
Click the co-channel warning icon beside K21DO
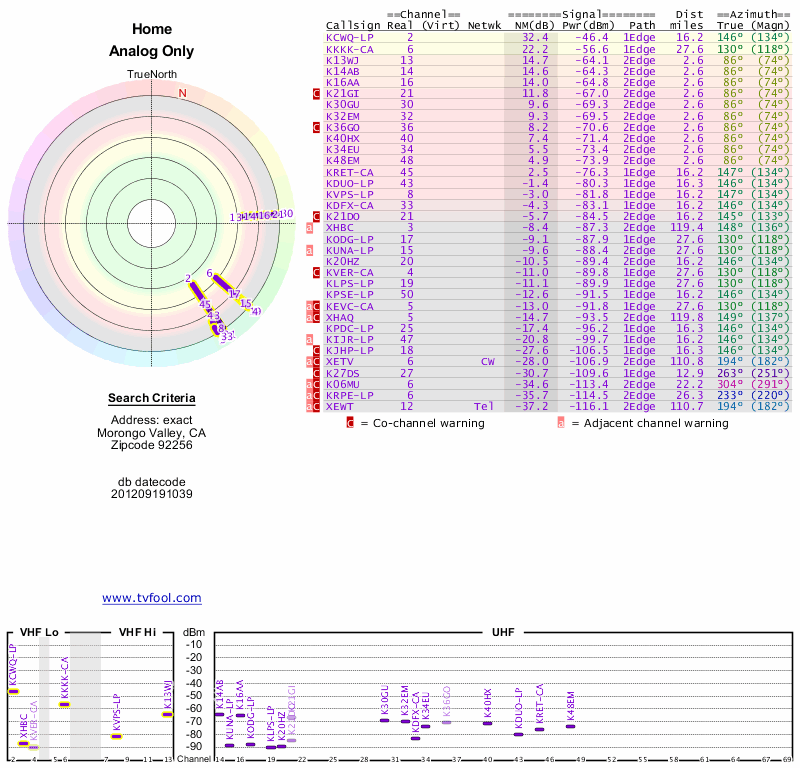tap(316, 216)
